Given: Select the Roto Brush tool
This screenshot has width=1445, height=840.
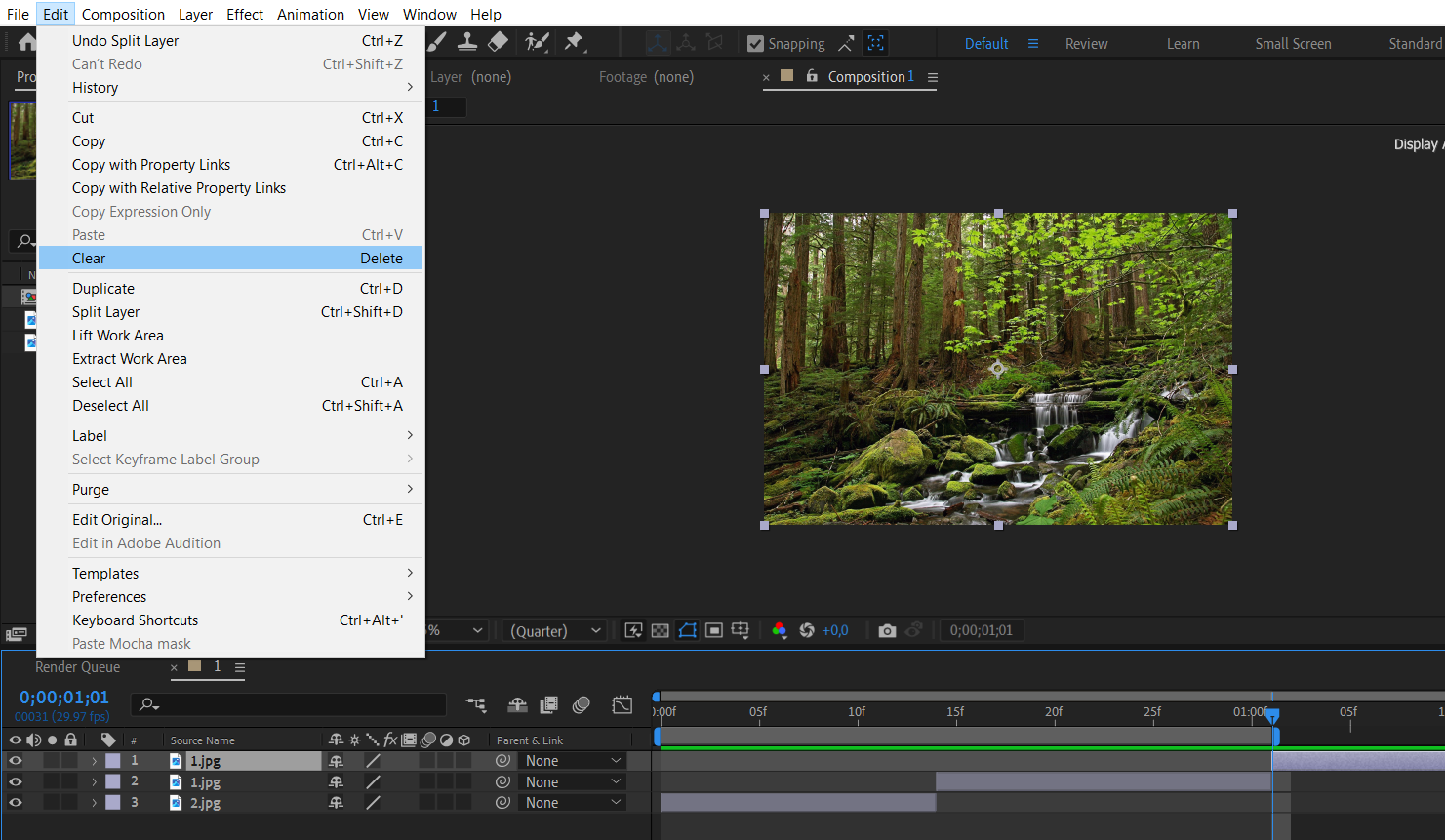Looking at the screenshot, I should [x=536, y=42].
